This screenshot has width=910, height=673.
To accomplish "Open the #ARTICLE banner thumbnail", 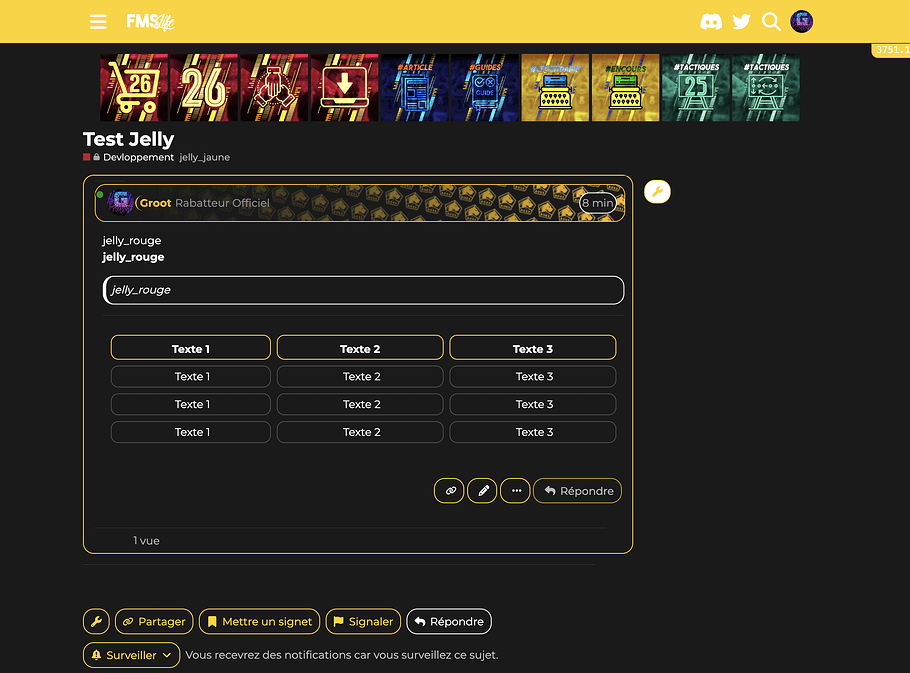I will pos(414,88).
